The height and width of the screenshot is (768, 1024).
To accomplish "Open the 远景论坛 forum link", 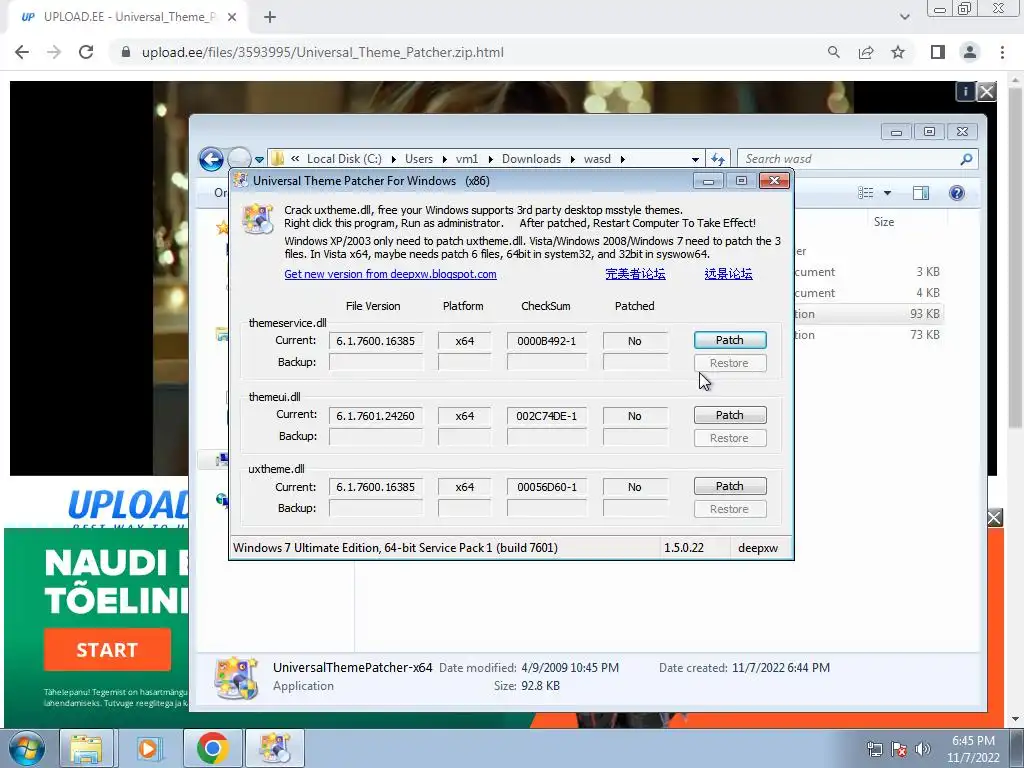I will (x=728, y=274).
